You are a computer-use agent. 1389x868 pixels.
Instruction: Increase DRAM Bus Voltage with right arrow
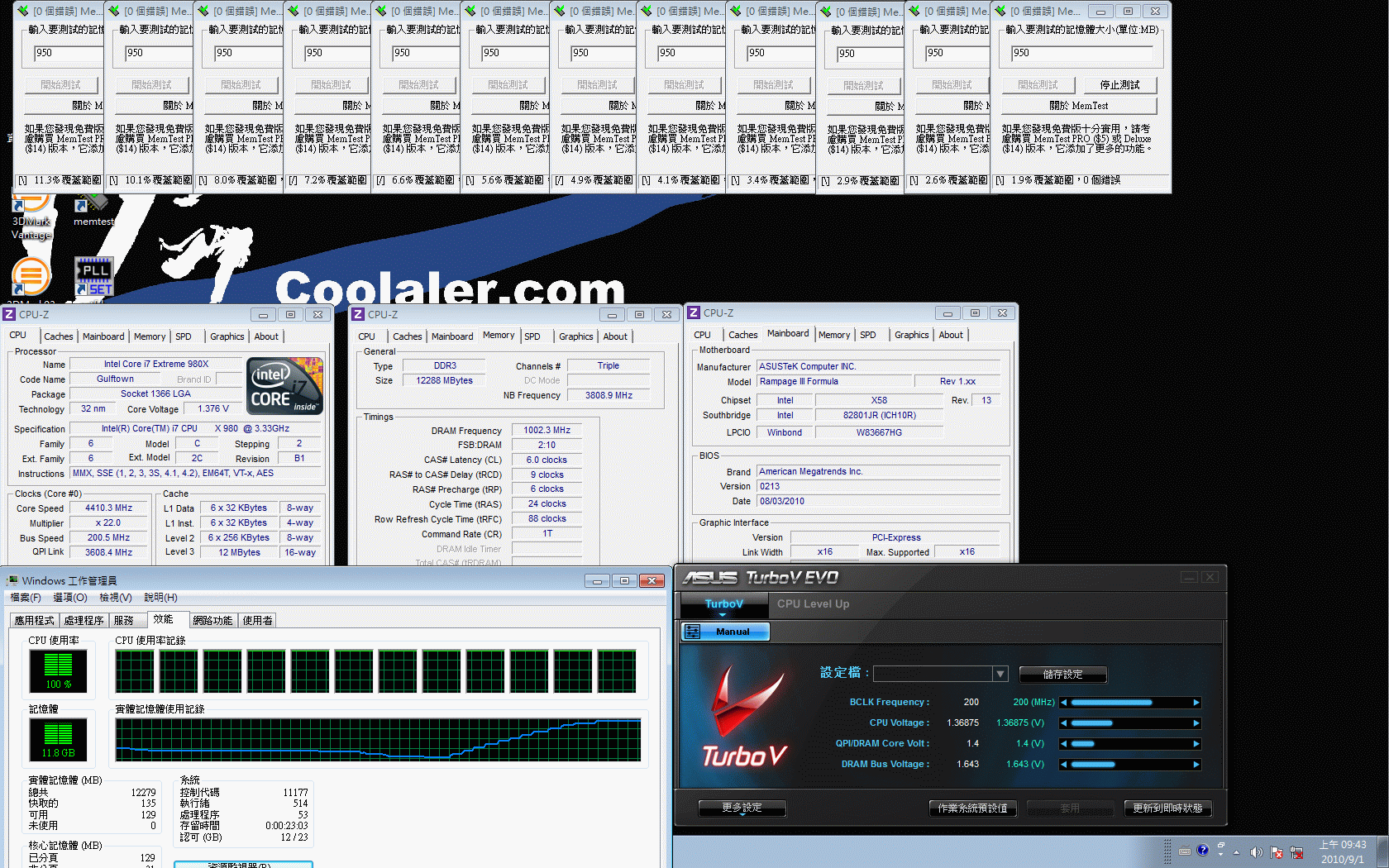click(1196, 765)
